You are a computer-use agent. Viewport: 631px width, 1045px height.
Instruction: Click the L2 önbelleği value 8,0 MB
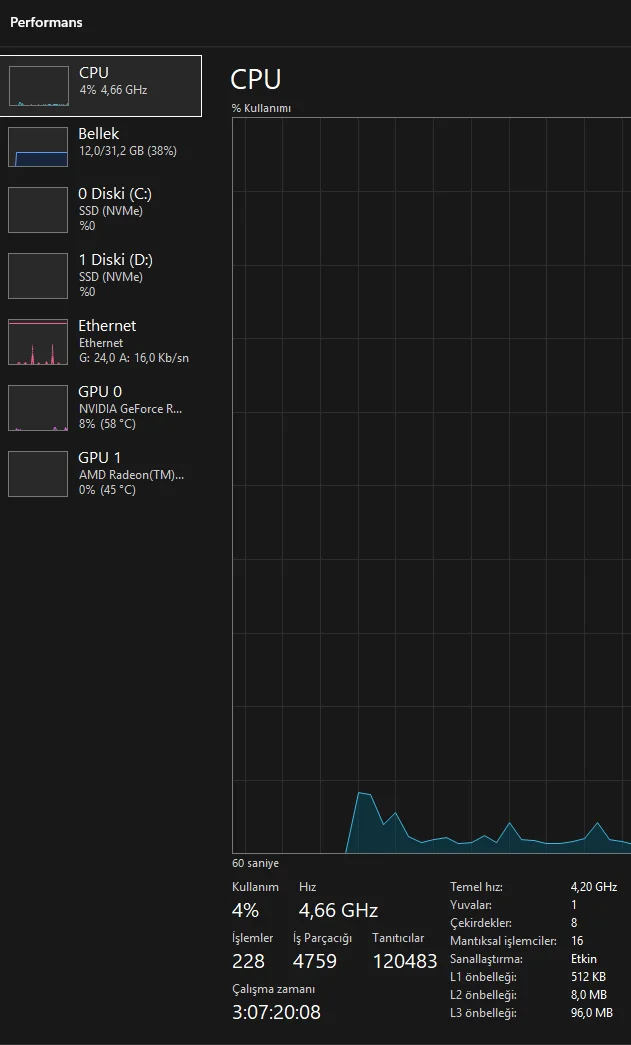coord(588,995)
